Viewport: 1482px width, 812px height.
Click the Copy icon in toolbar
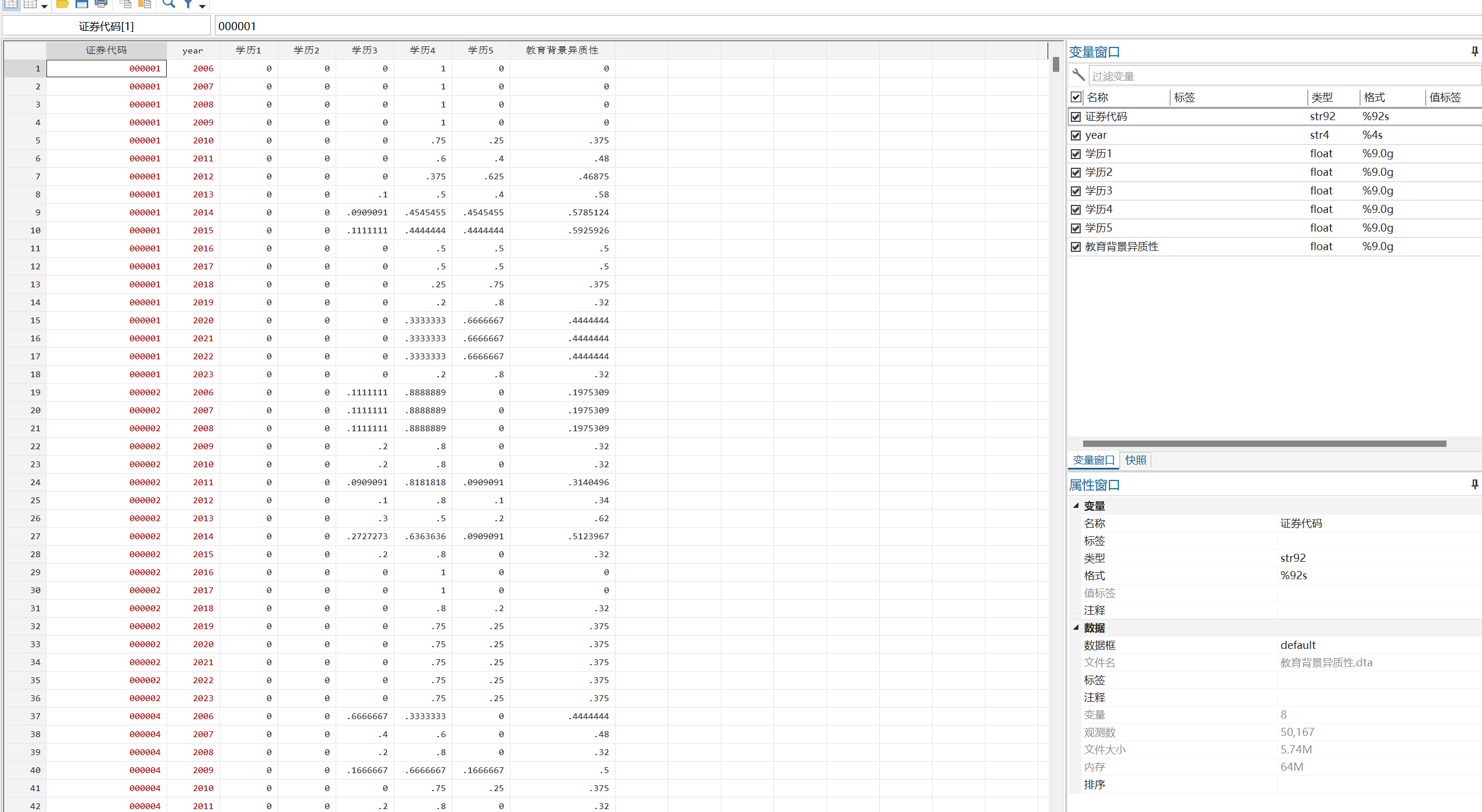(x=125, y=4)
